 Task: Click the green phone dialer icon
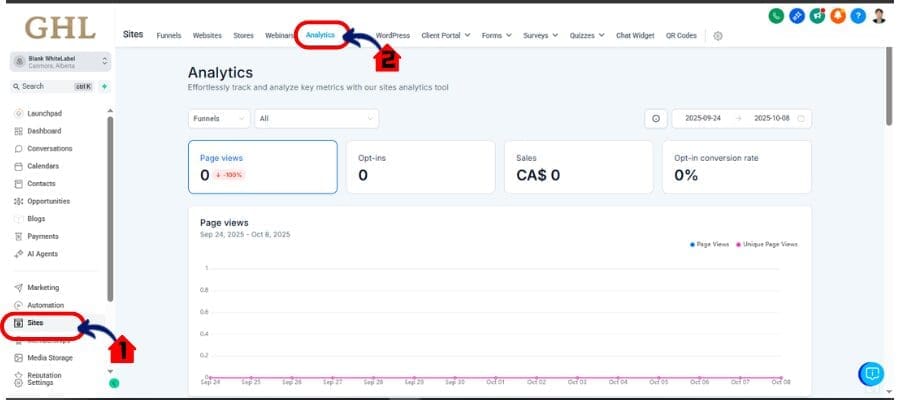click(776, 15)
